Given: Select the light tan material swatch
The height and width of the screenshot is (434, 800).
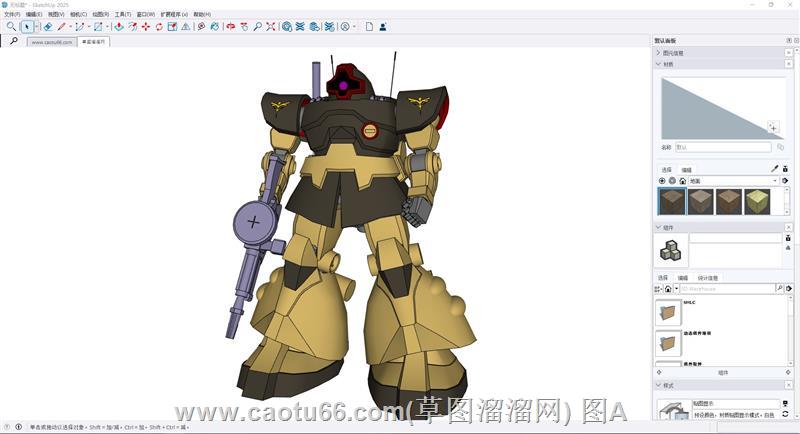Looking at the screenshot, I should click(701, 201).
